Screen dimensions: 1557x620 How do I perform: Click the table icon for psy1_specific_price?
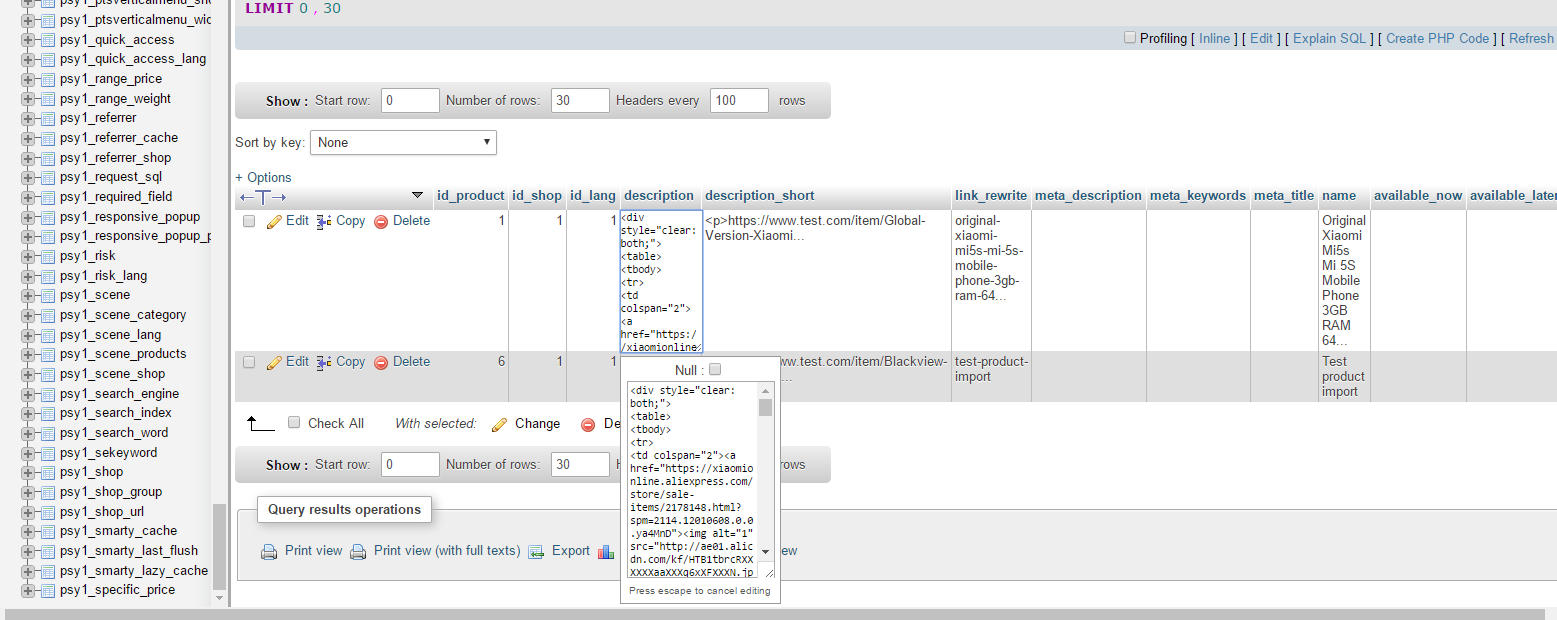[47, 590]
